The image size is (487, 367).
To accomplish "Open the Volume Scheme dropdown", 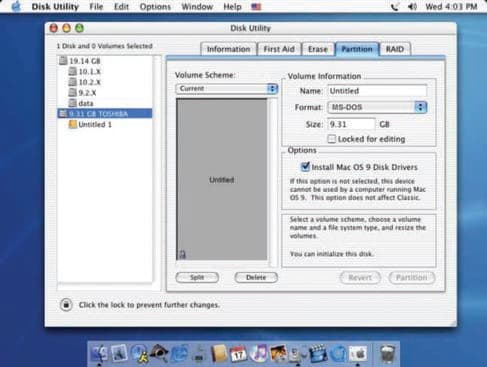I will (x=227, y=88).
